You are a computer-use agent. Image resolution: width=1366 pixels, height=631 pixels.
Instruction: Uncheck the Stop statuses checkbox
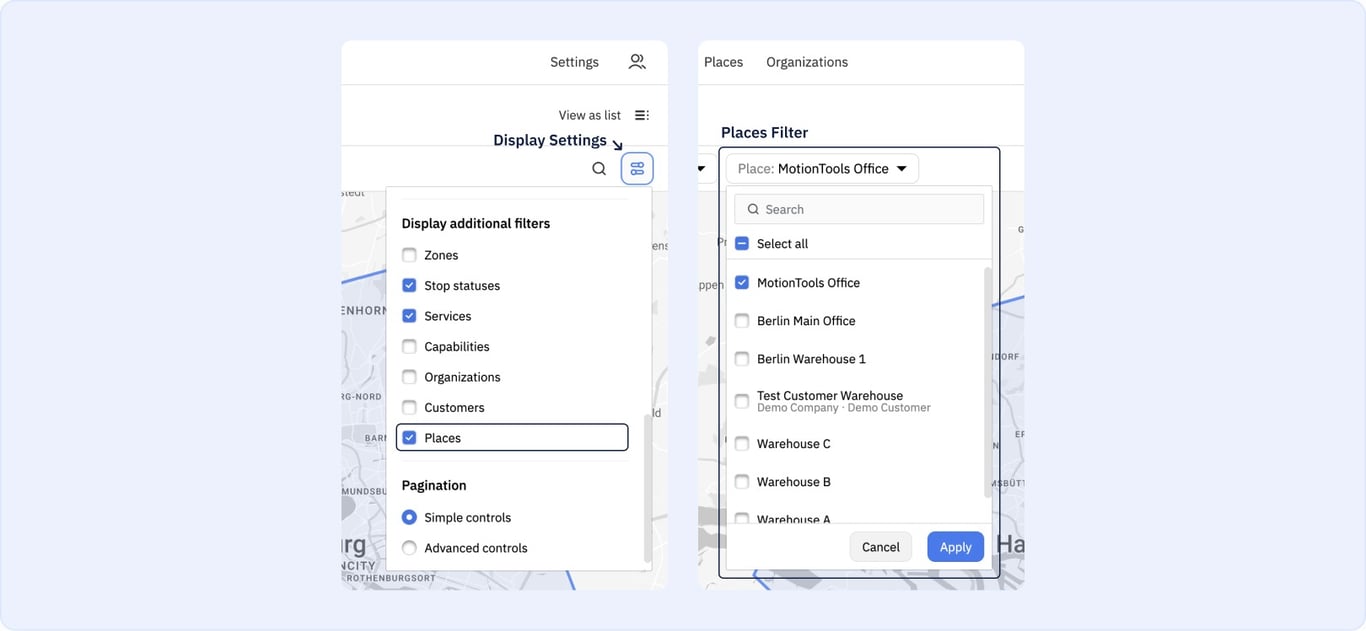tap(409, 286)
